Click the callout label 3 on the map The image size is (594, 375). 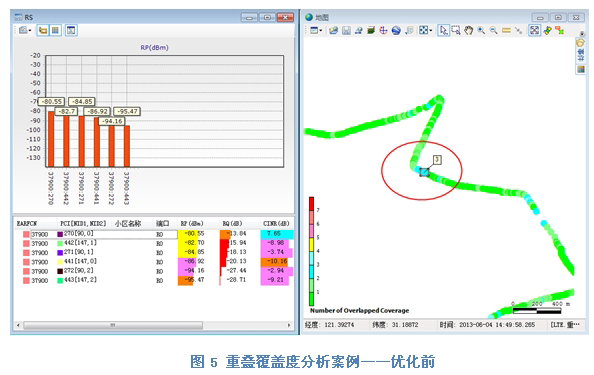pos(437,159)
